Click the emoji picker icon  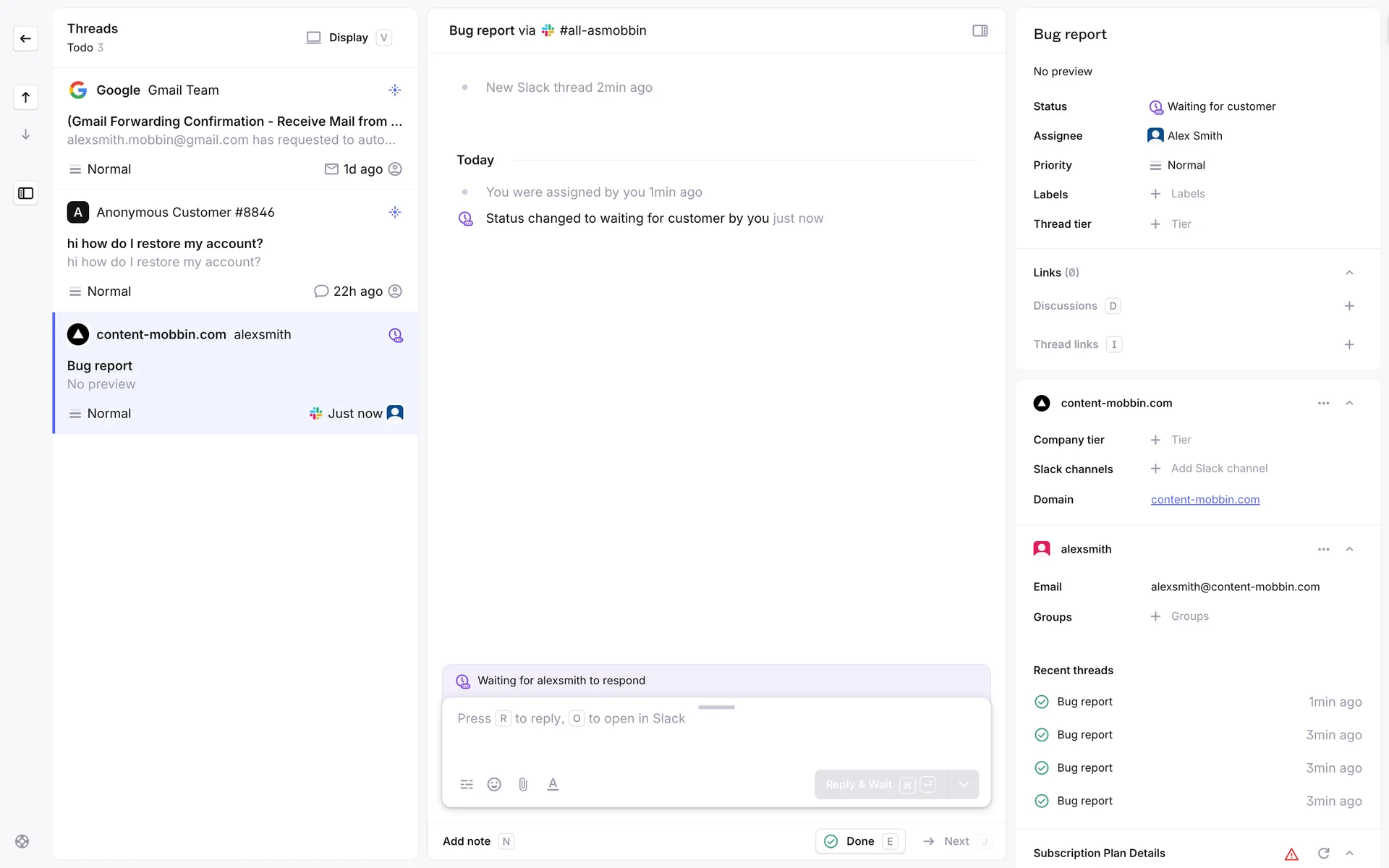click(494, 784)
